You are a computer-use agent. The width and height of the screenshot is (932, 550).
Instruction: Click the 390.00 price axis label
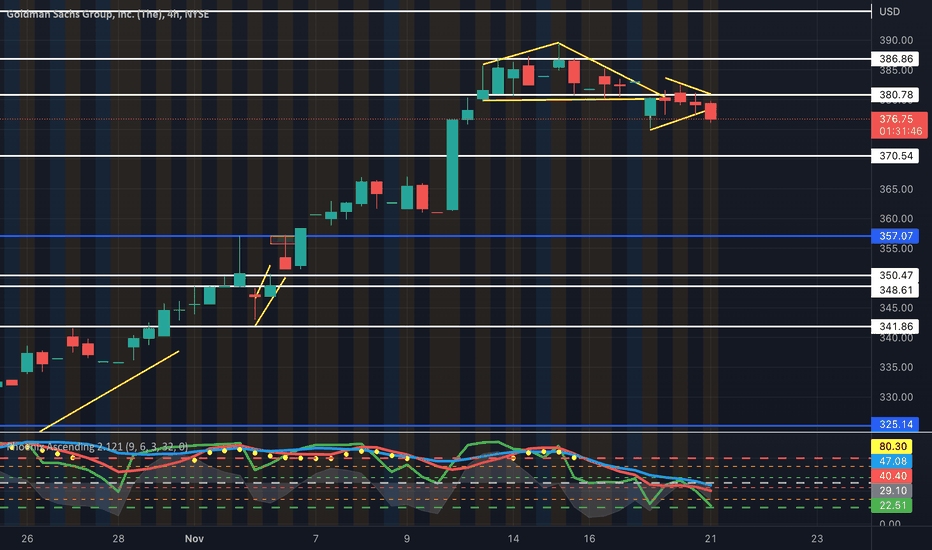pos(896,40)
